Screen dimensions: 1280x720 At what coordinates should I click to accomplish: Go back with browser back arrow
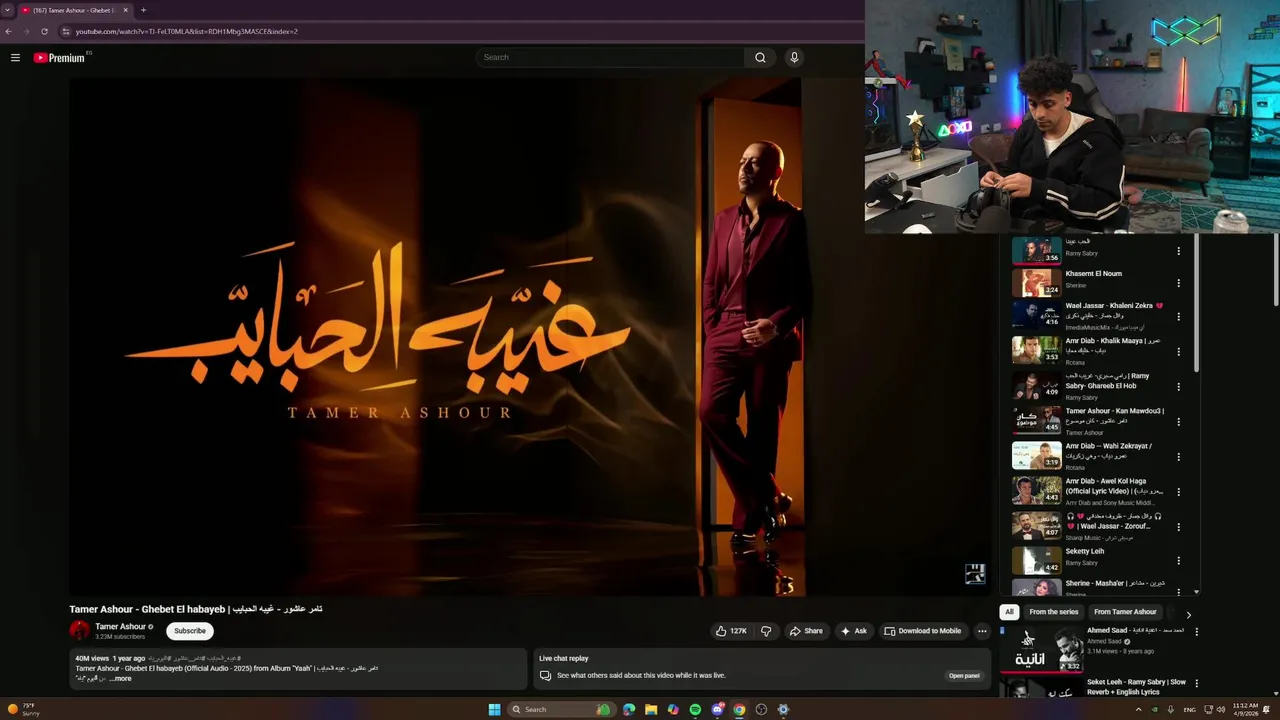[x=8, y=31]
